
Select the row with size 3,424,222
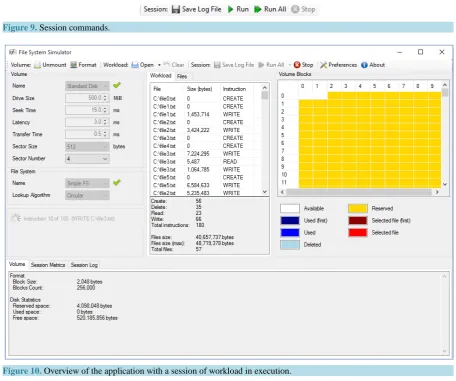(x=206, y=130)
